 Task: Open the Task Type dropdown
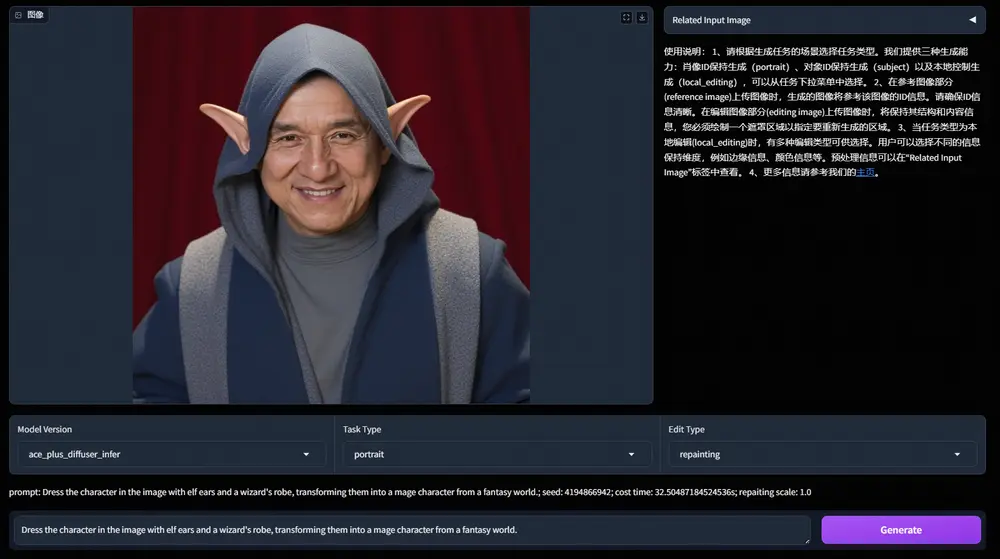496,454
